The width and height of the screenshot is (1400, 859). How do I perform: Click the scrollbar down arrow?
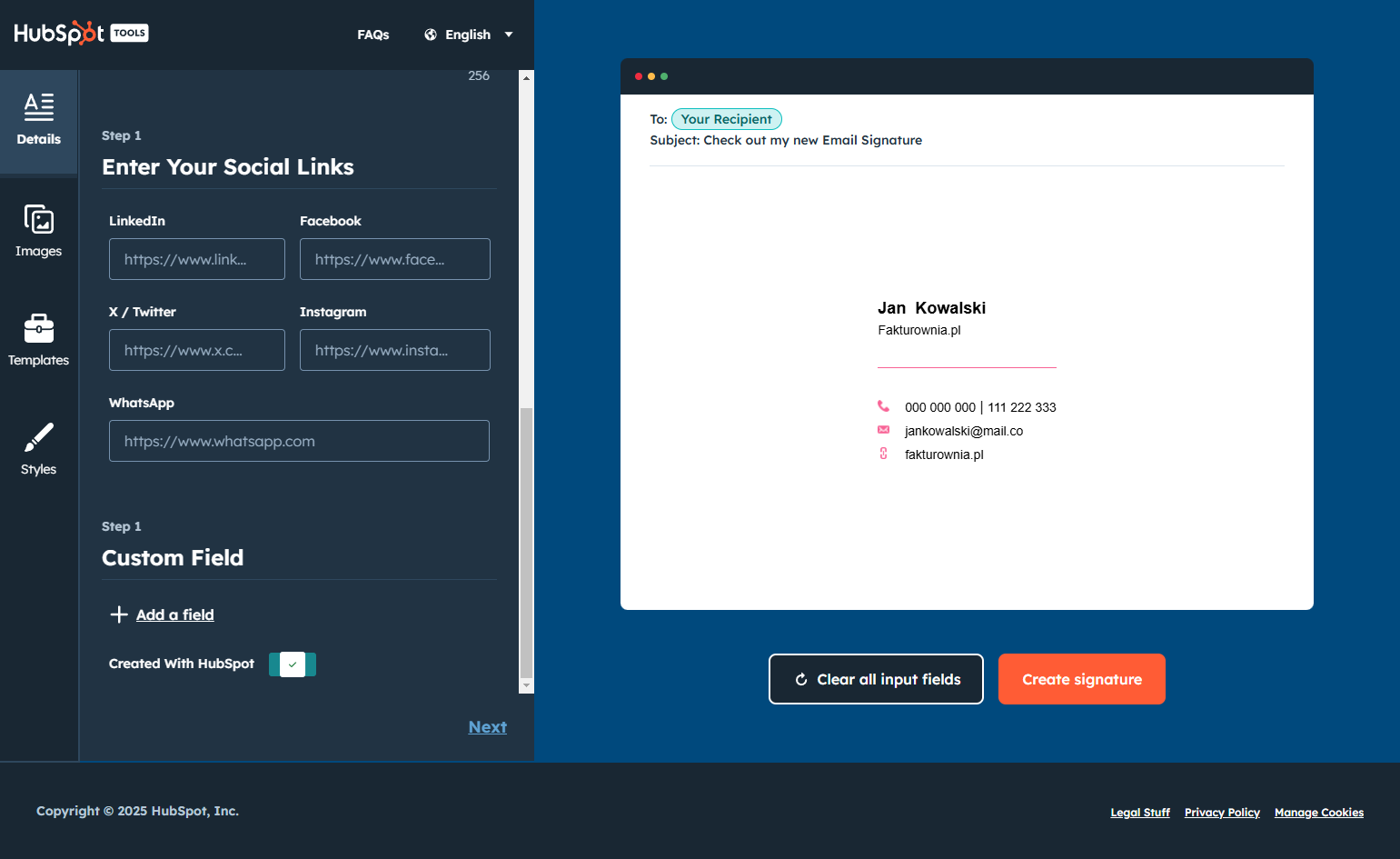point(526,685)
